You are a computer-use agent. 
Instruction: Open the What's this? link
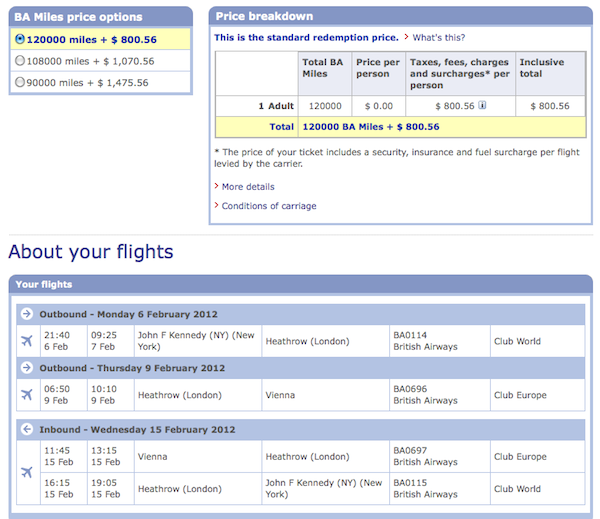click(x=439, y=38)
